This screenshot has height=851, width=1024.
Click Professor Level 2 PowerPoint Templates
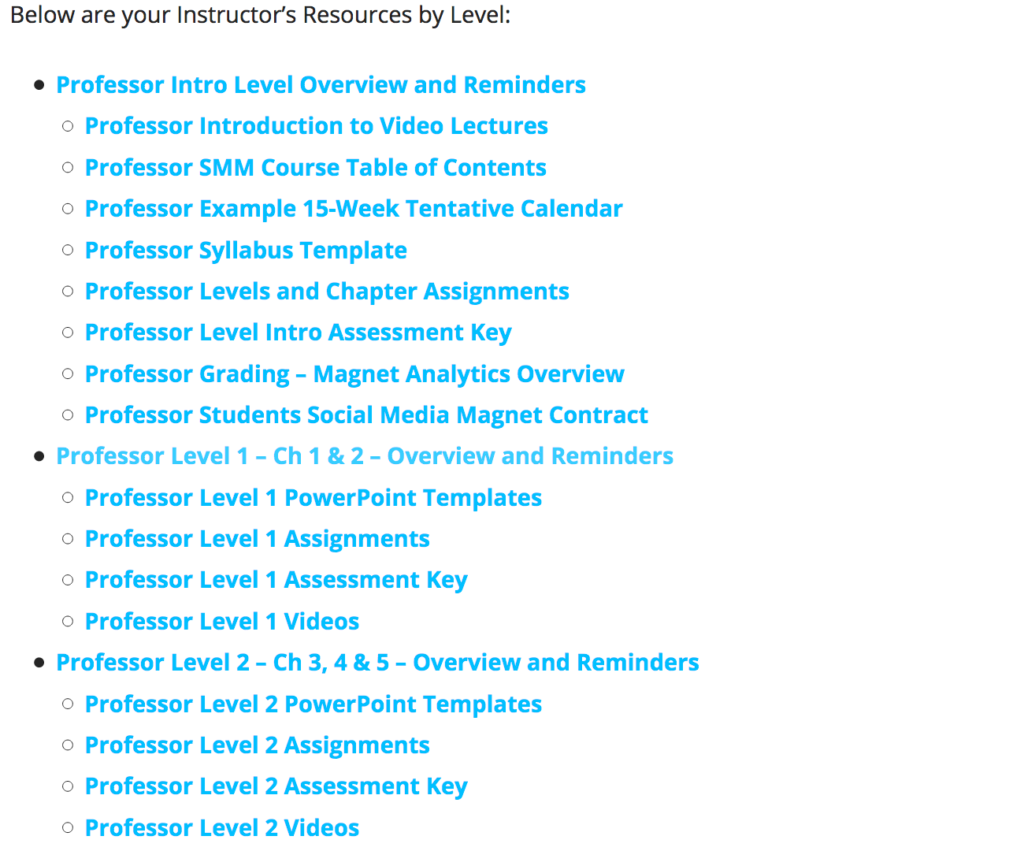313,705
